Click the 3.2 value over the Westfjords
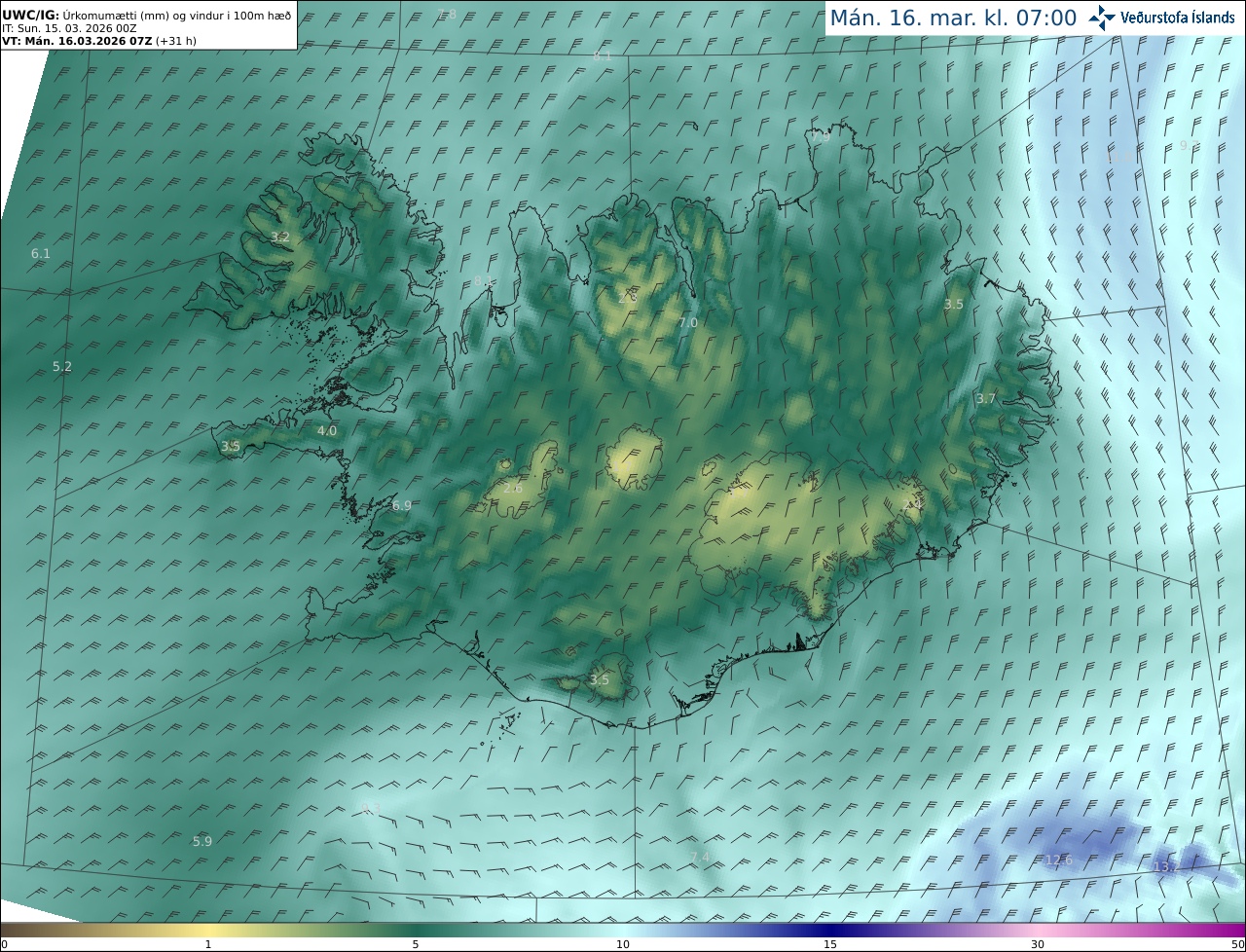The image size is (1246, 952). 280,238
